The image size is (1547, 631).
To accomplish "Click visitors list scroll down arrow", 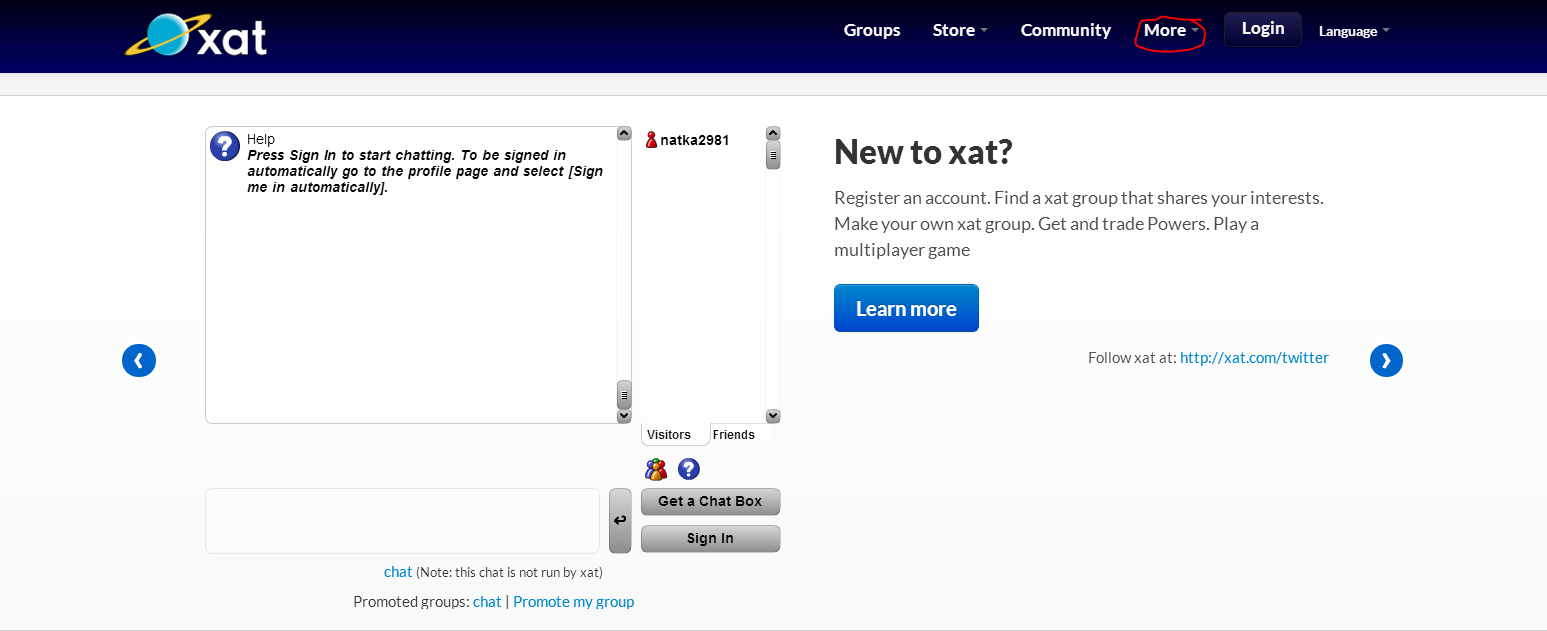I will 773,416.
